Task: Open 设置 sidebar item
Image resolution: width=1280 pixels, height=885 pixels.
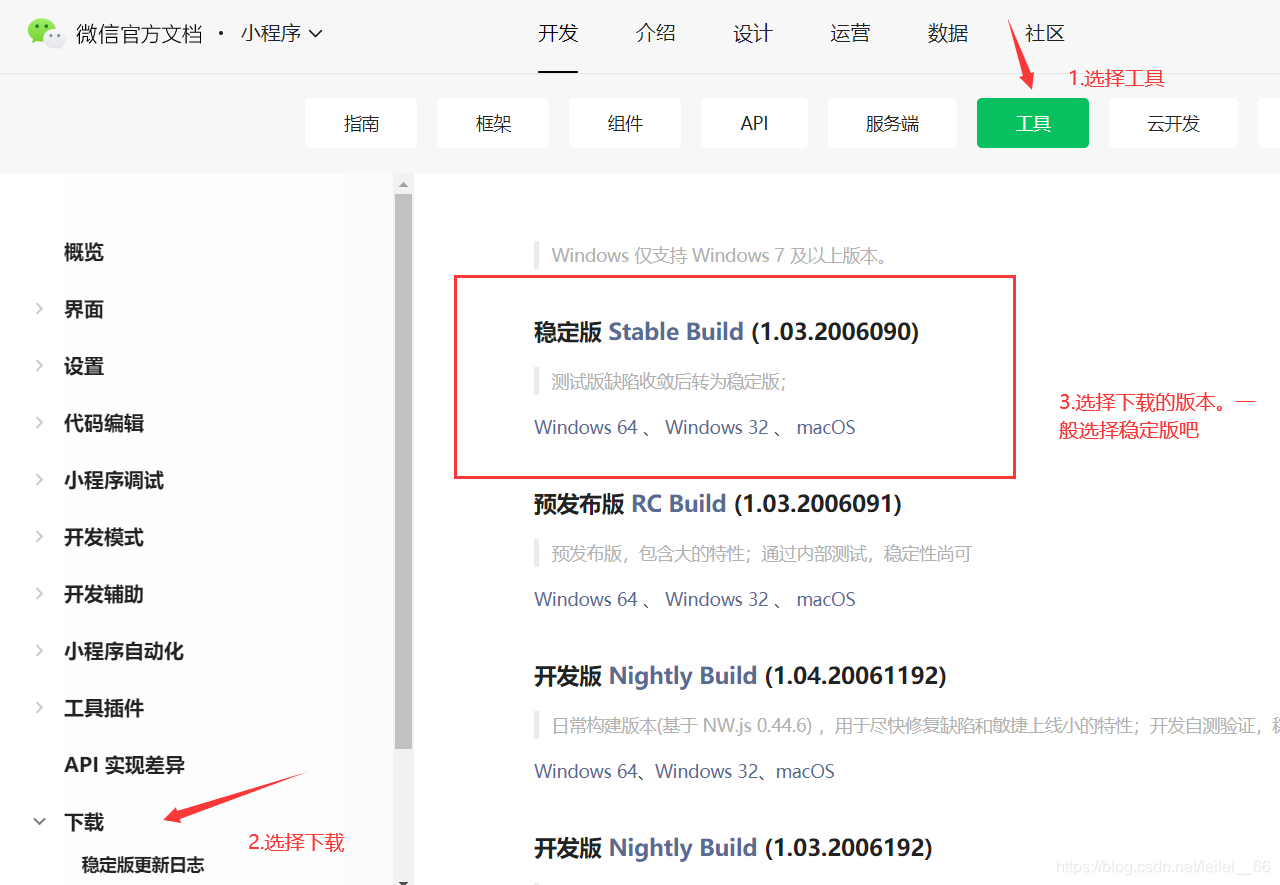Action: coord(84,366)
